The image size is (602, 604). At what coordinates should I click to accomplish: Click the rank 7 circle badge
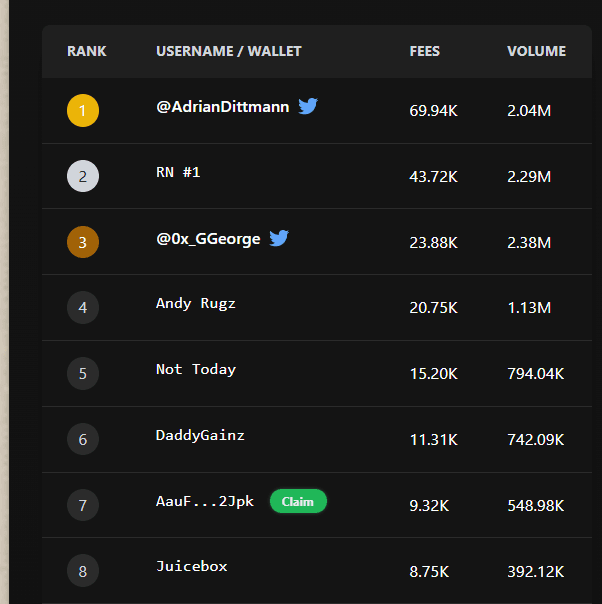tap(83, 505)
